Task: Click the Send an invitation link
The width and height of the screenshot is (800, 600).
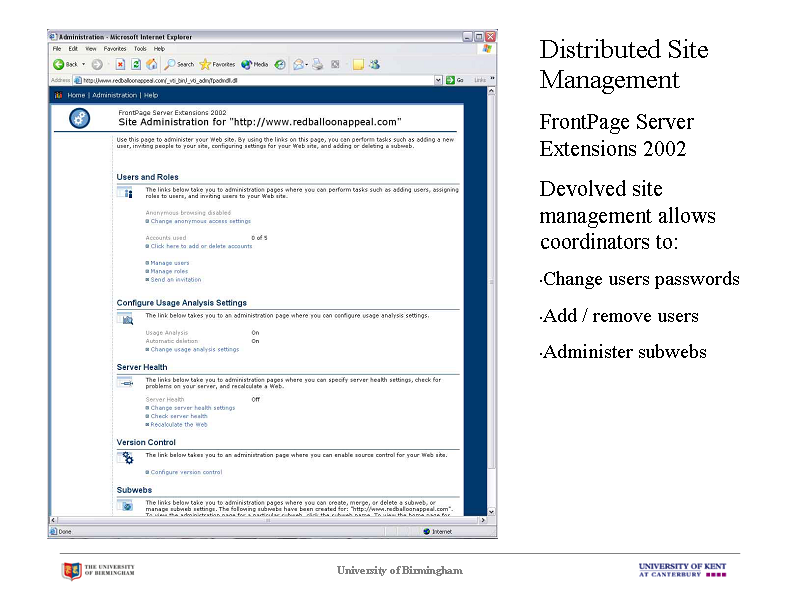Action: tap(176, 280)
